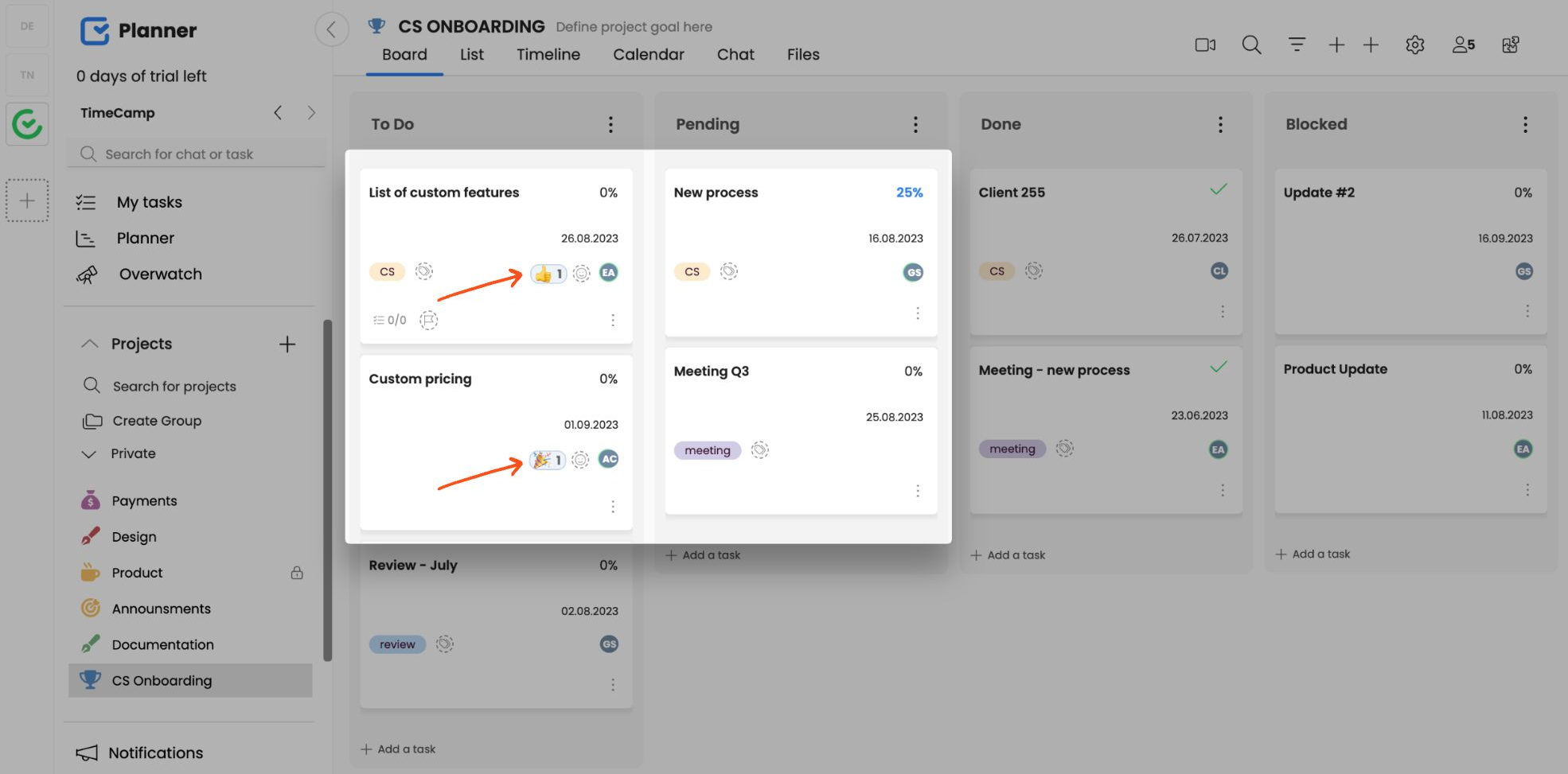Viewport: 1568px width, 774px height.
Task: Click Add a task under Pending column
Action: point(704,555)
